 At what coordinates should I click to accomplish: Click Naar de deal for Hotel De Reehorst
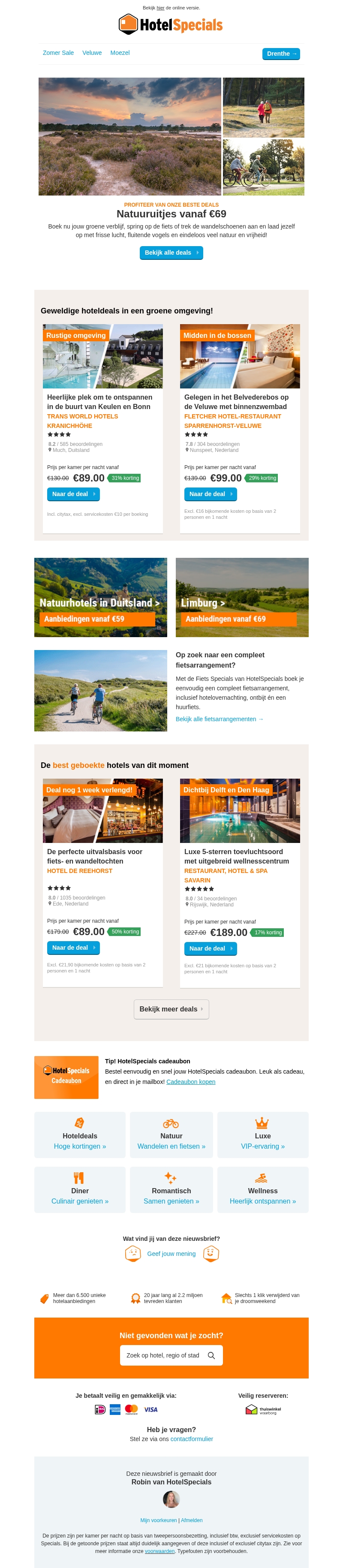coord(74,947)
